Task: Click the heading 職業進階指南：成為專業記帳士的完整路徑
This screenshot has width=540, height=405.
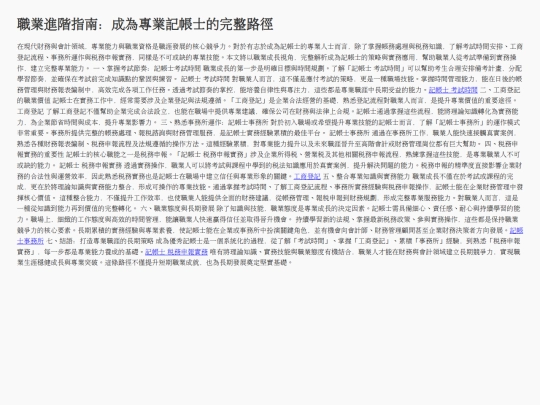Action: click(145, 24)
